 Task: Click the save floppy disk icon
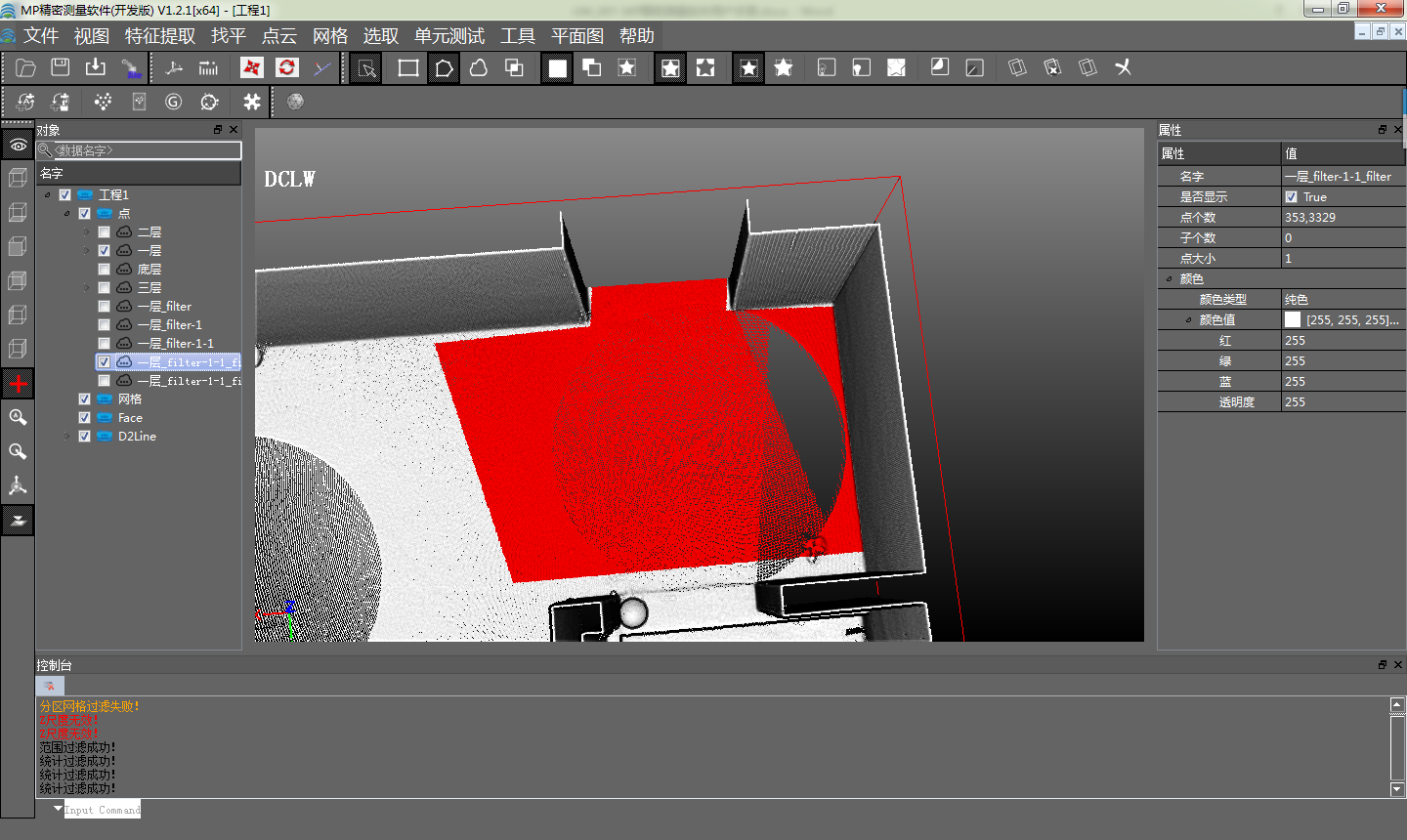[x=61, y=67]
